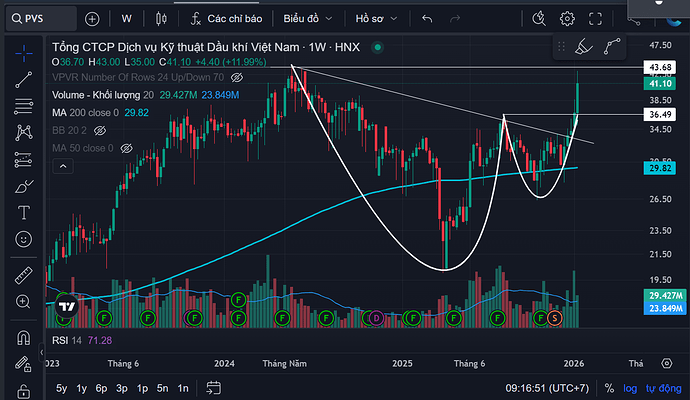This screenshot has width=690, height=400.
Task: Redo the last chart action
Action: (x=455, y=19)
